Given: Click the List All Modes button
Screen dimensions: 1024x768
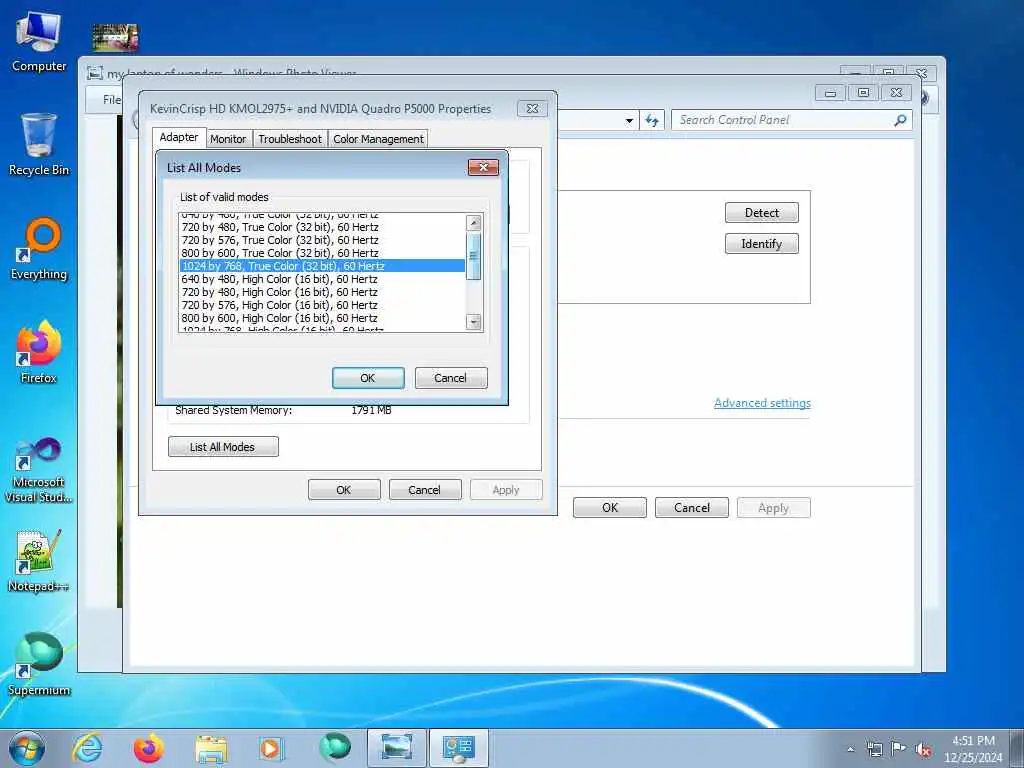Looking at the screenshot, I should [223, 447].
